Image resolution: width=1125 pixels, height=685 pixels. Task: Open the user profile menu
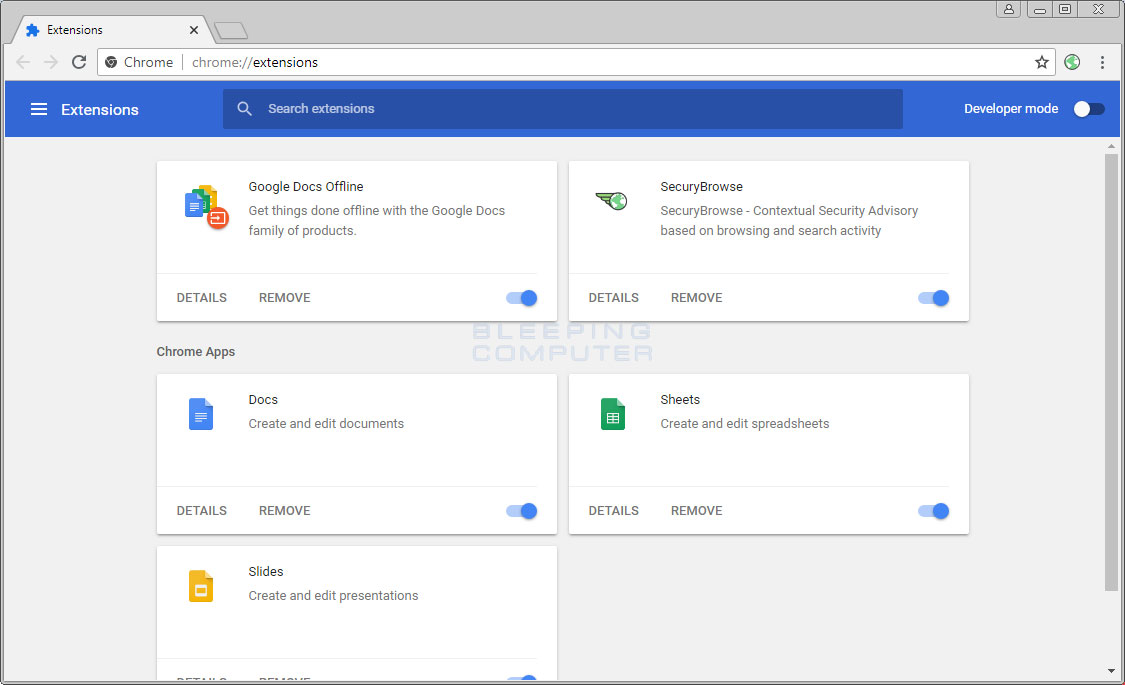[x=1008, y=9]
